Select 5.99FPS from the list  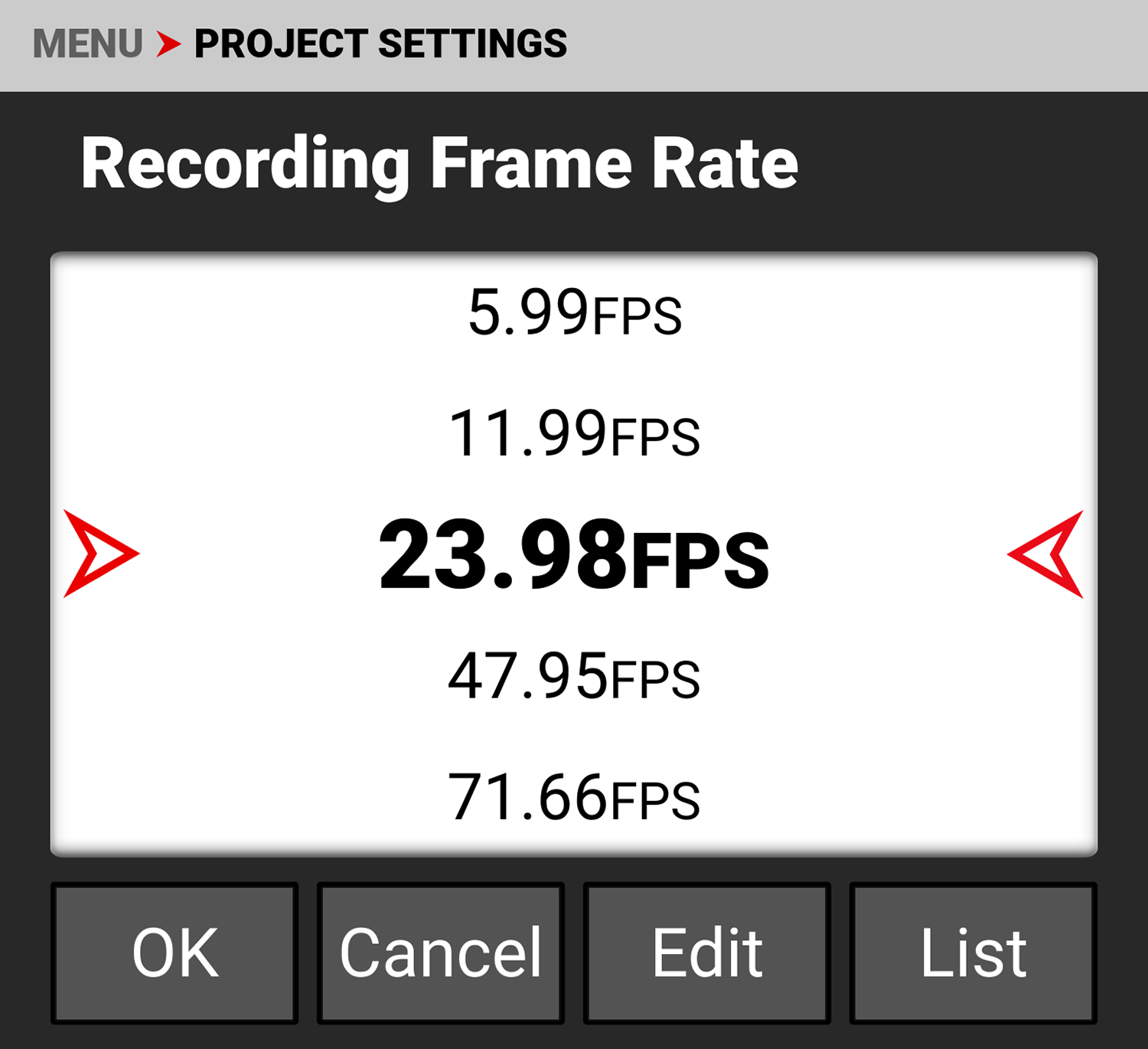(574, 312)
